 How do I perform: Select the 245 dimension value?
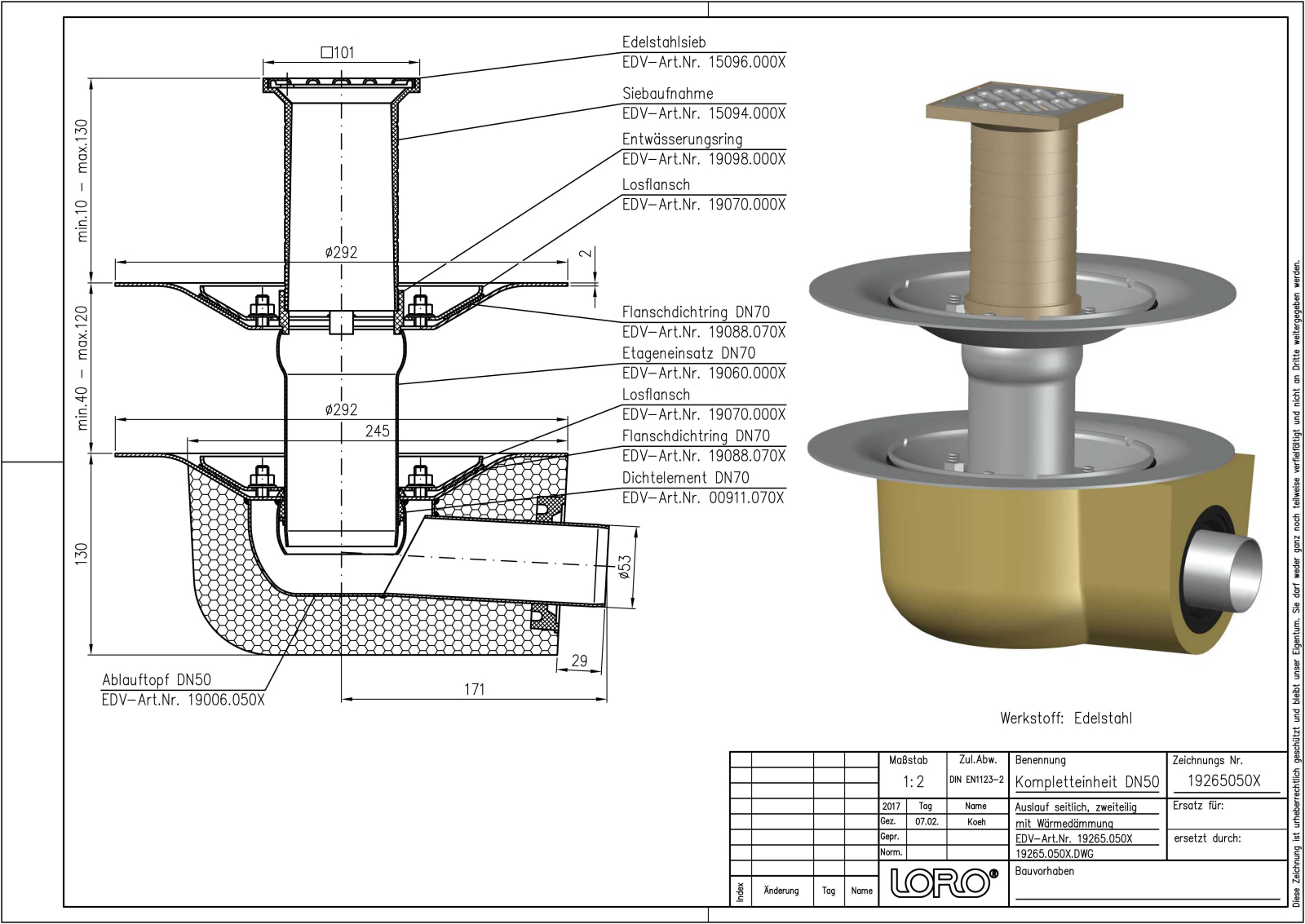coord(377,431)
